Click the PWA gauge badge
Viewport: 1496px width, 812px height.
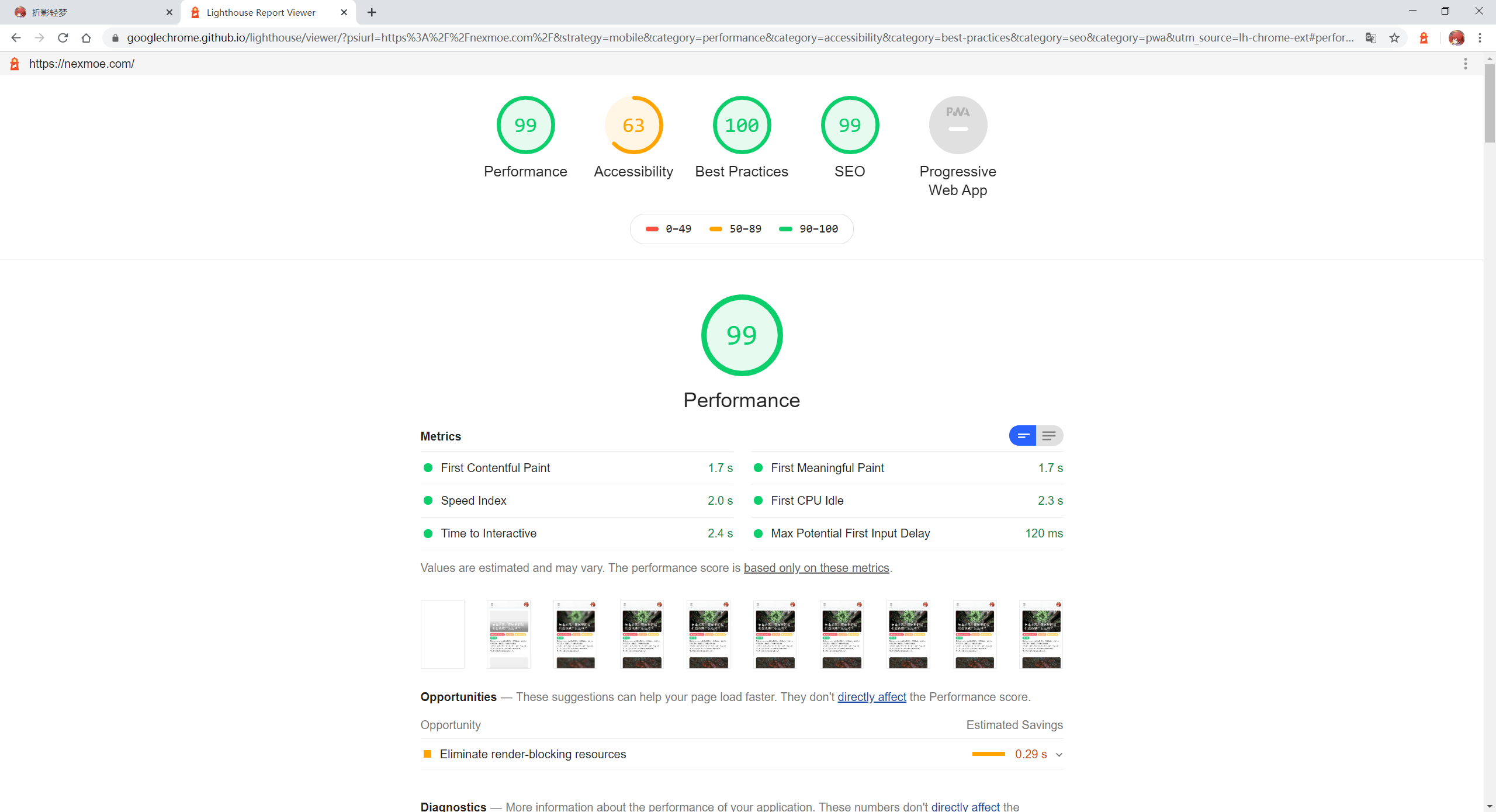(957, 125)
